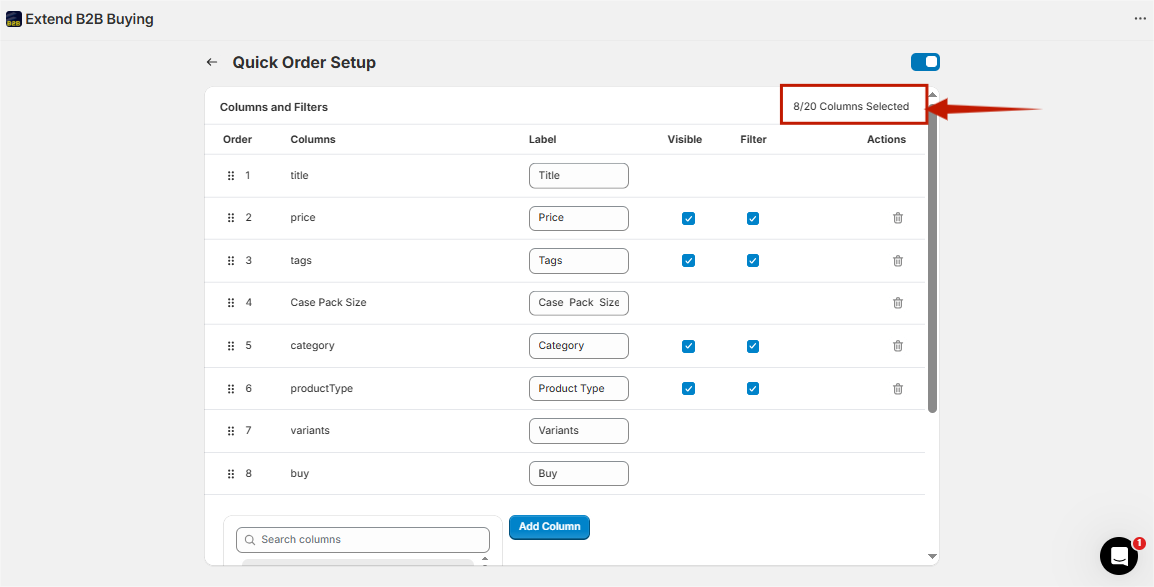Uncheck Visible for the price column
This screenshot has height=587, width=1154.
(688, 218)
